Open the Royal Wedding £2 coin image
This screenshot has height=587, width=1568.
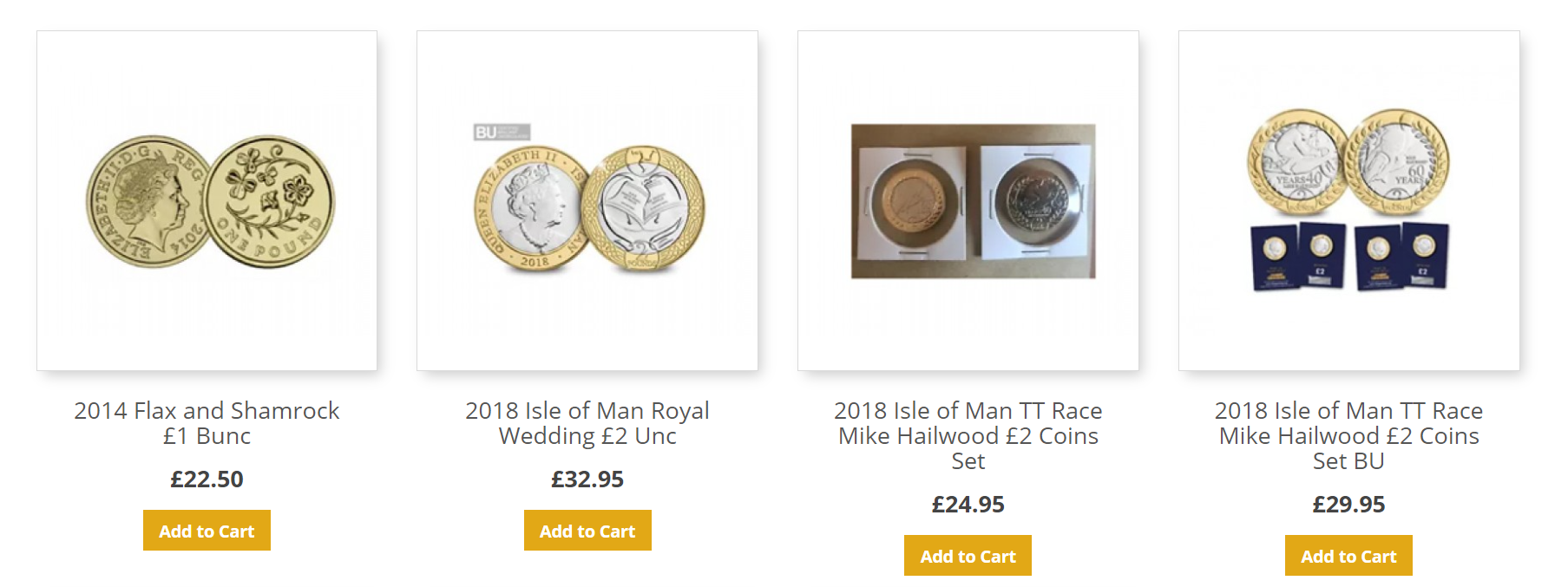click(587, 201)
